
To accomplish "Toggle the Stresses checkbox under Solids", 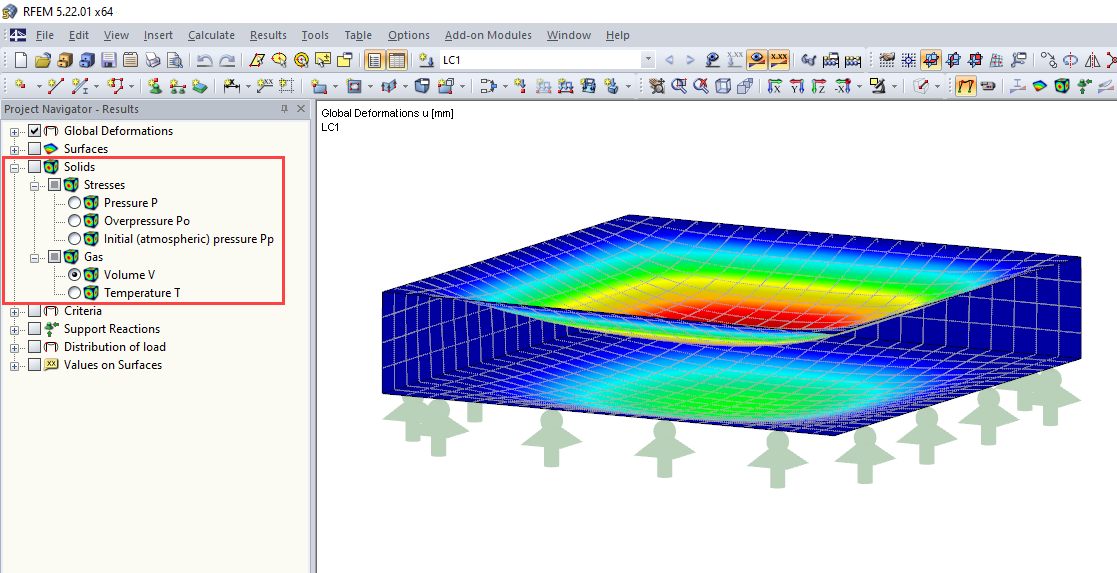I will [54, 185].
